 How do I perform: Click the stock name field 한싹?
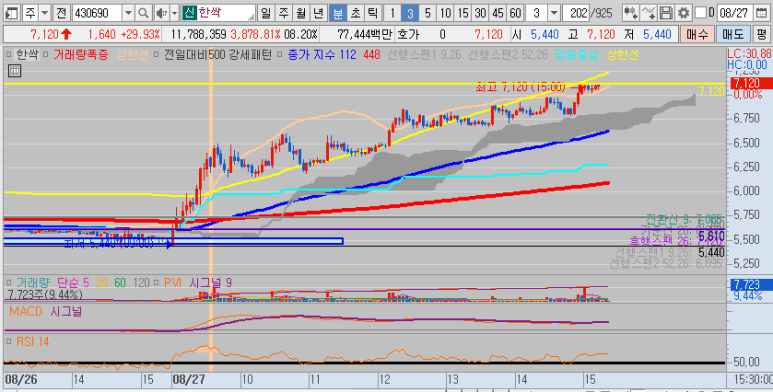tap(226, 13)
